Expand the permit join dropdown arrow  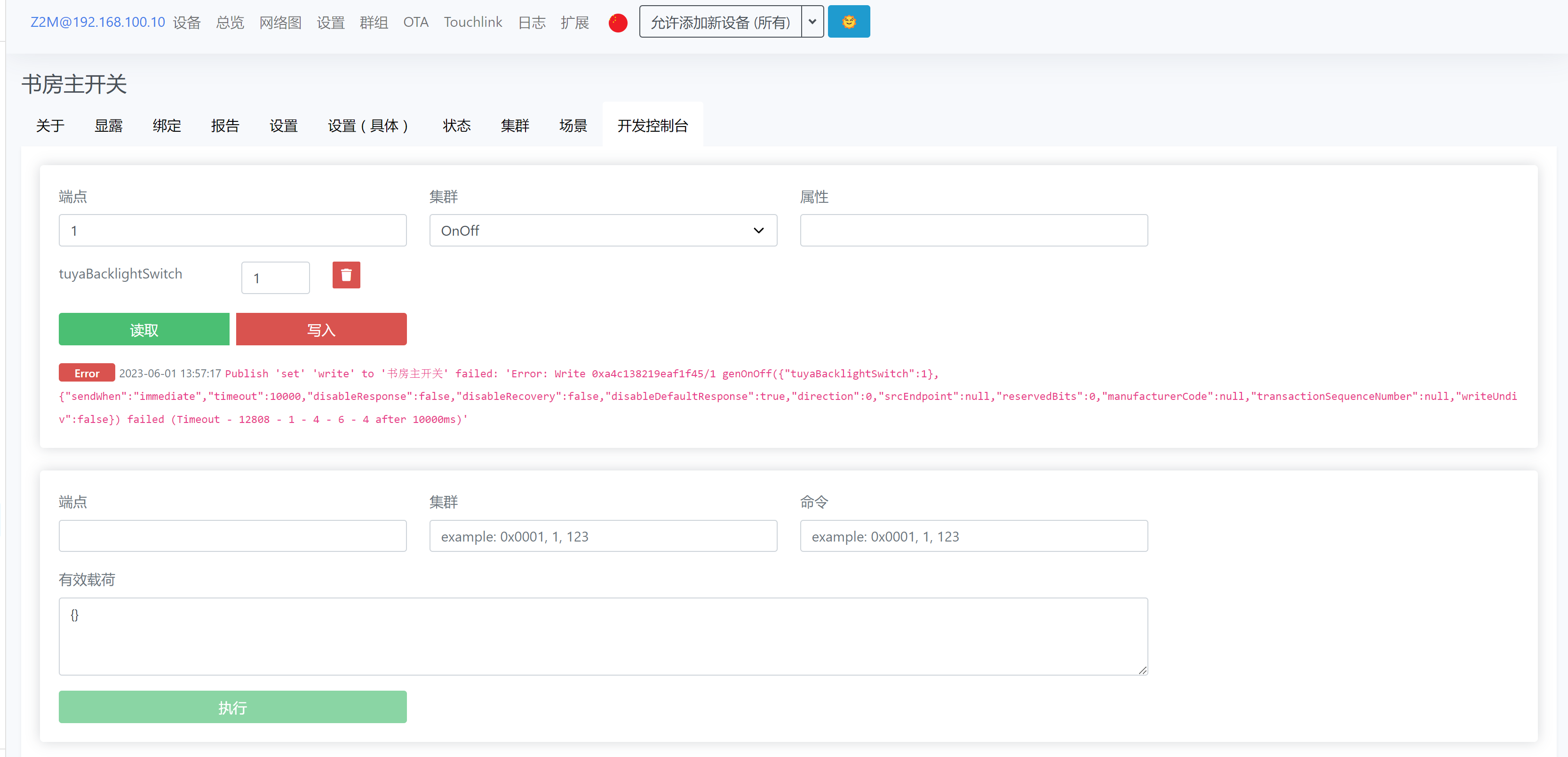click(812, 22)
